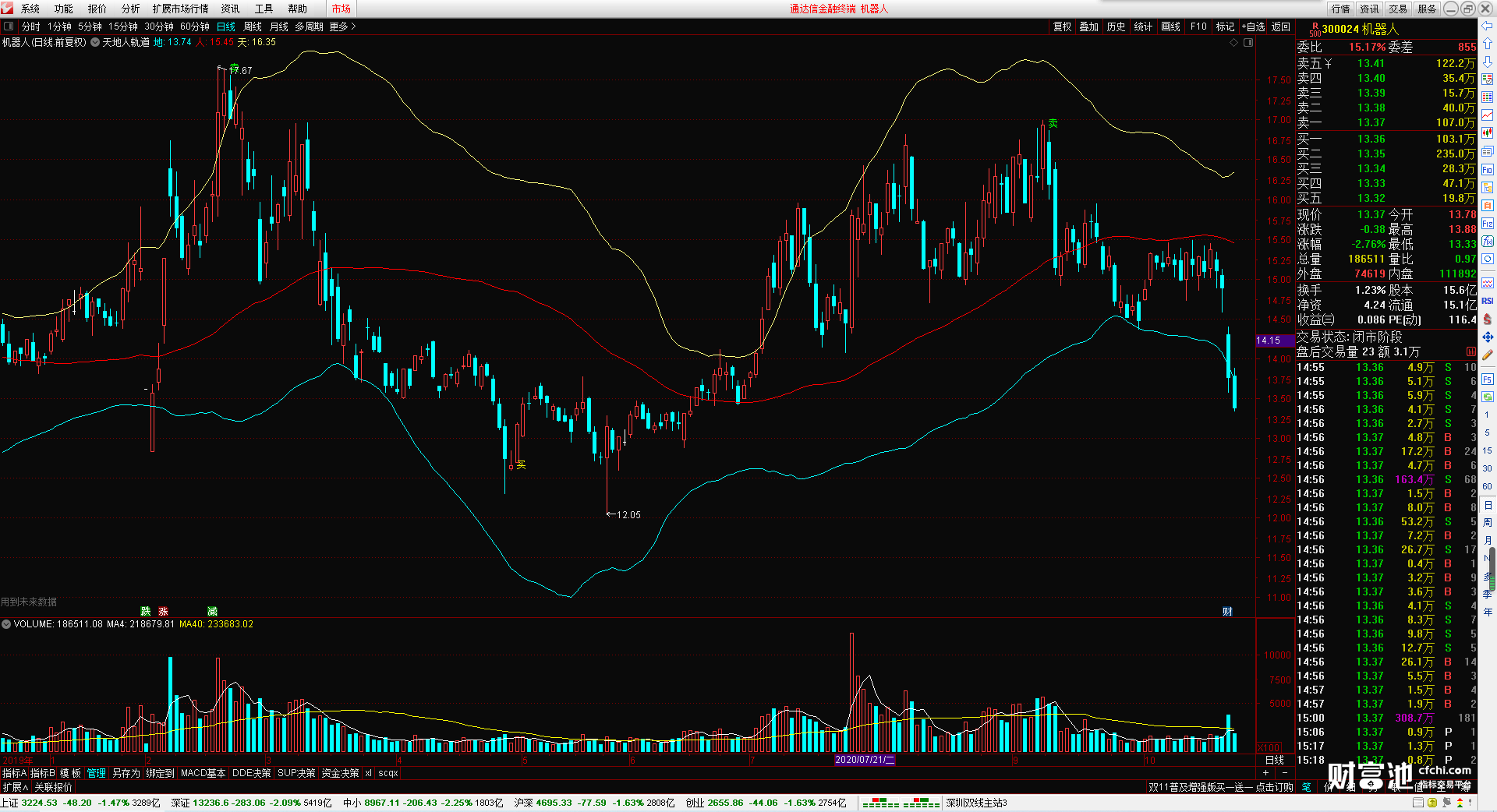Image resolution: width=1497 pixels, height=812 pixels.
Task: Open the 系统 menu dropdown
Action: click(x=30, y=9)
